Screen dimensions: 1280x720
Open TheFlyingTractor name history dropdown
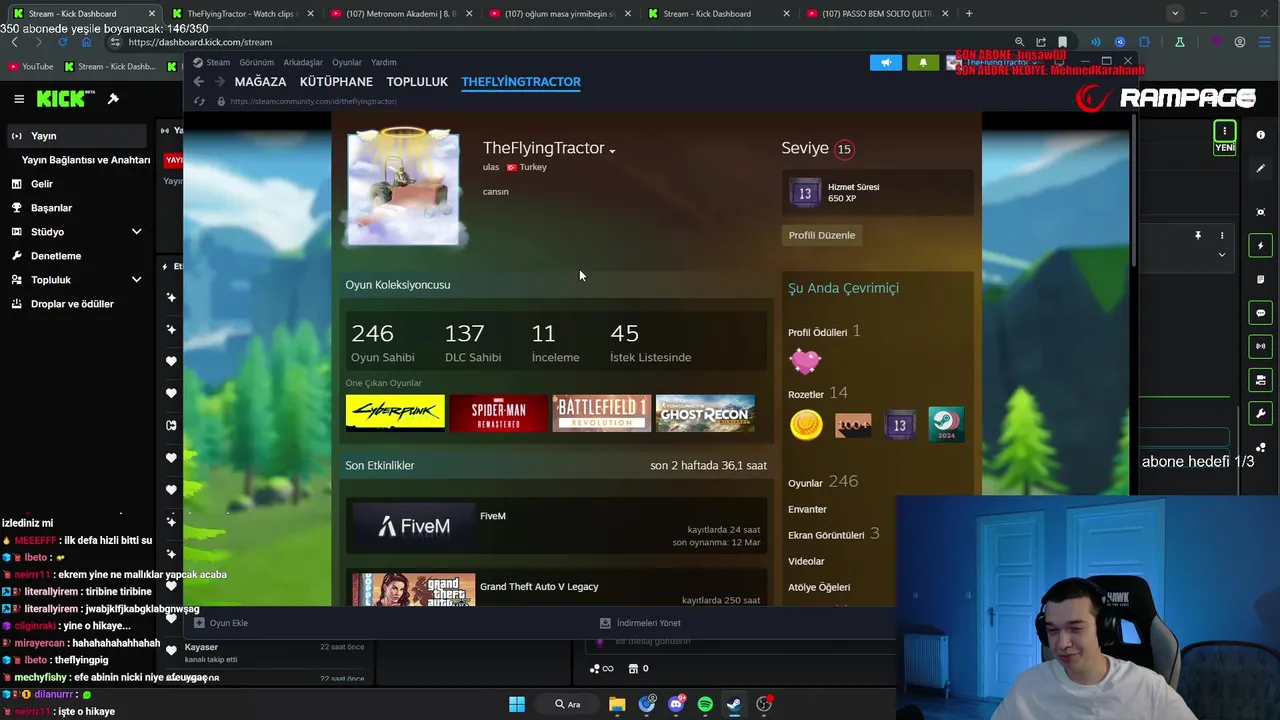(x=612, y=151)
